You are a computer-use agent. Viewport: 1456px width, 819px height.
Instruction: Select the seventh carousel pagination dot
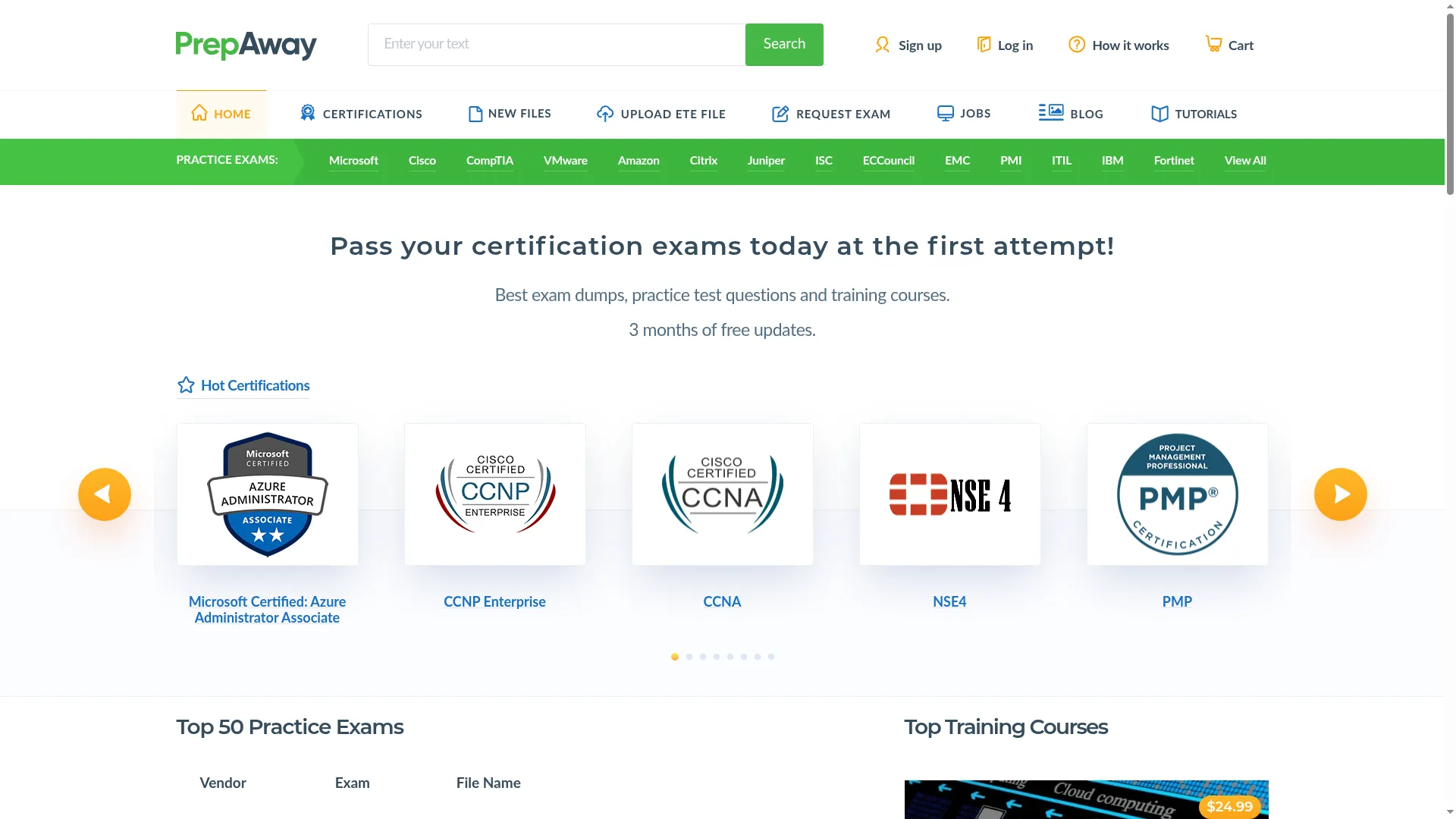coord(758,657)
